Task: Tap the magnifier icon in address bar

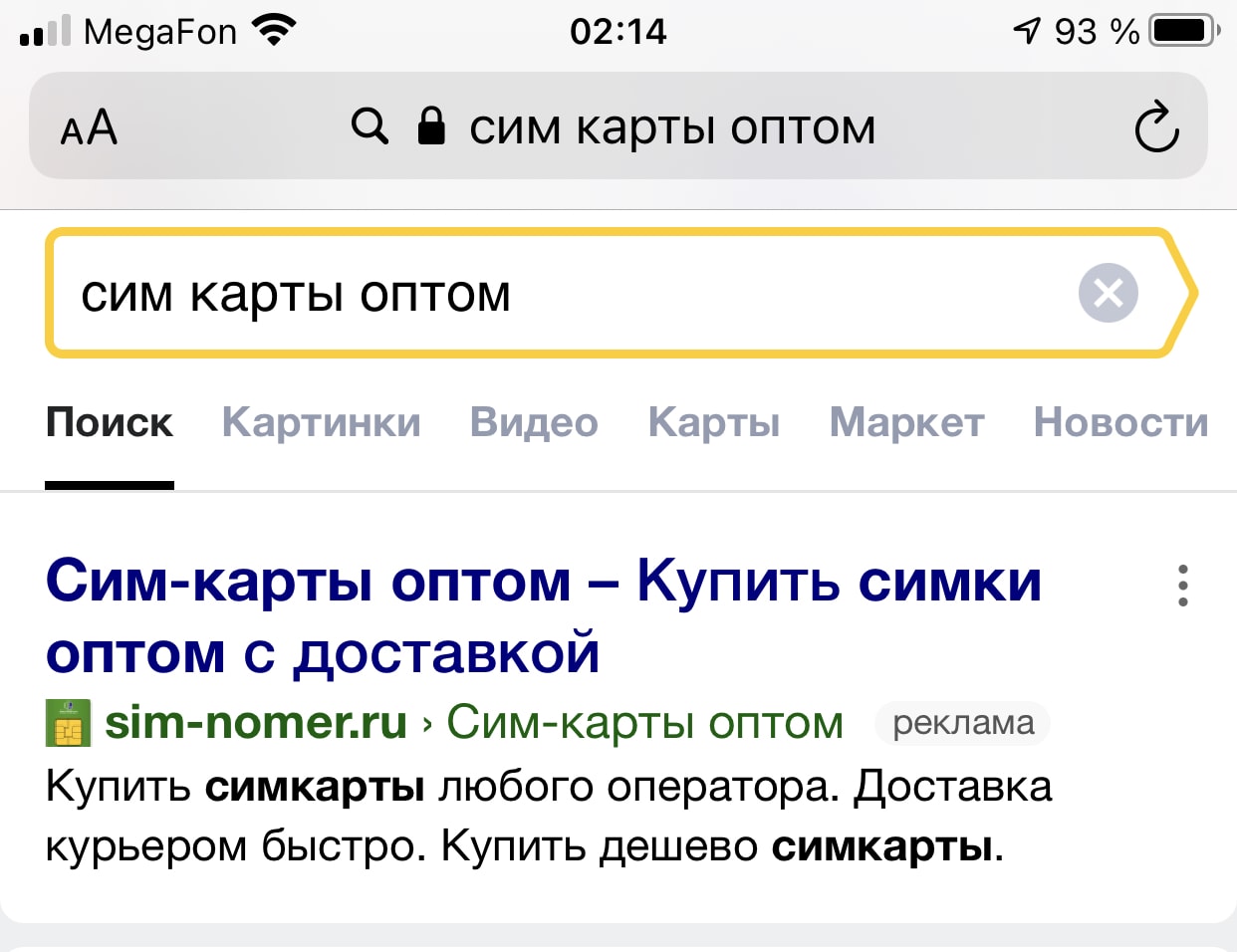Action: click(370, 126)
